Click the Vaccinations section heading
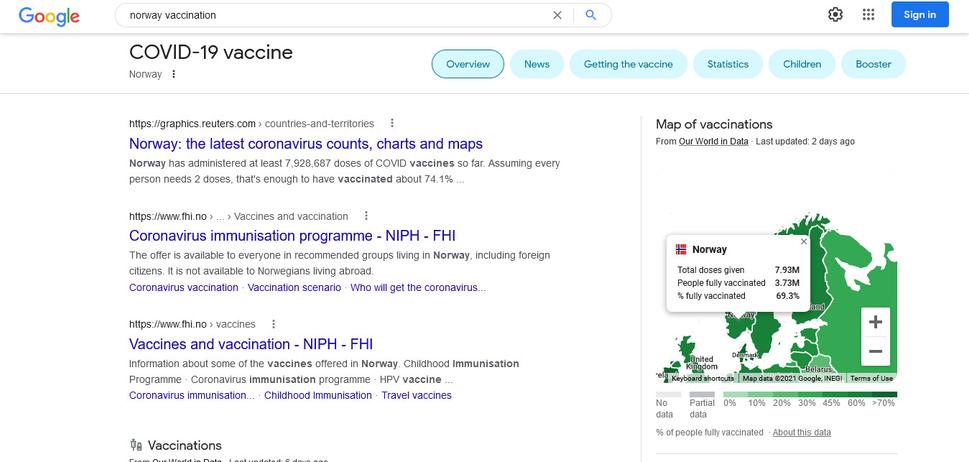The height and width of the screenshot is (462, 969). (x=184, y=445)
